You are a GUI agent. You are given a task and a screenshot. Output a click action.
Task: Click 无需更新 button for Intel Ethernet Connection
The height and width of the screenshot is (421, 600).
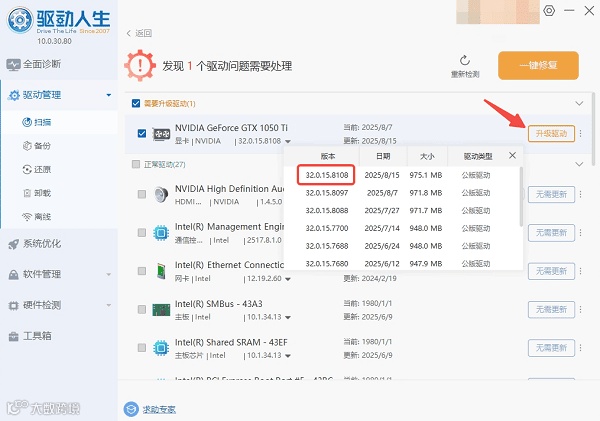(x=551, y=271)
